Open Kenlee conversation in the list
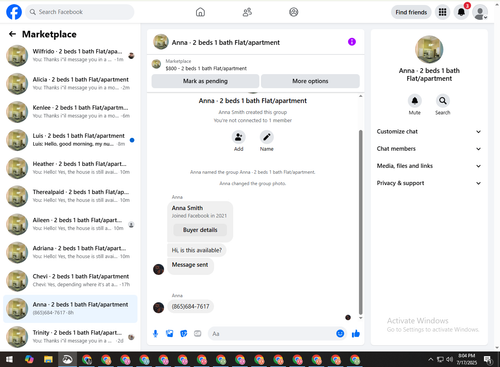Image resolution: width=500 pixels, height=367 pixels. click(x=70, y=112)
